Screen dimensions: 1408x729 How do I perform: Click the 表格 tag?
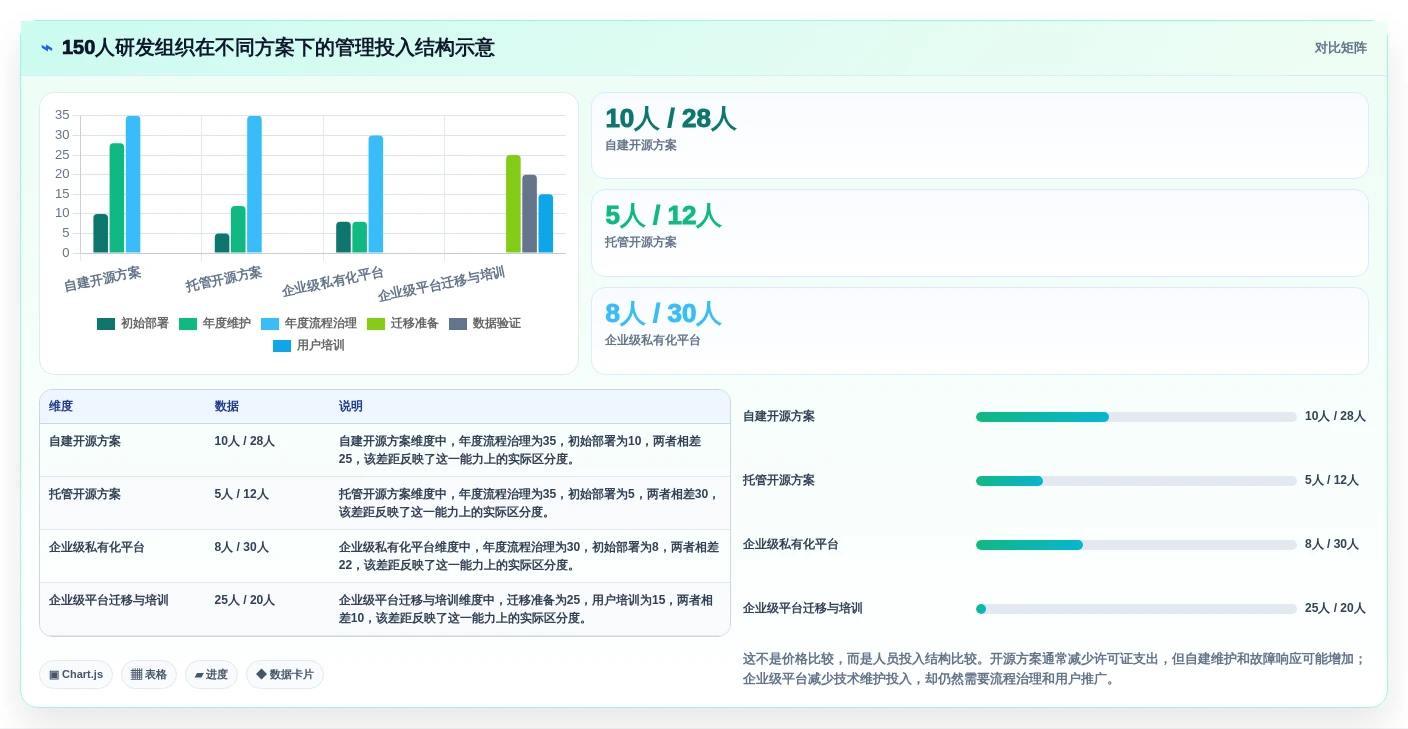149,675
